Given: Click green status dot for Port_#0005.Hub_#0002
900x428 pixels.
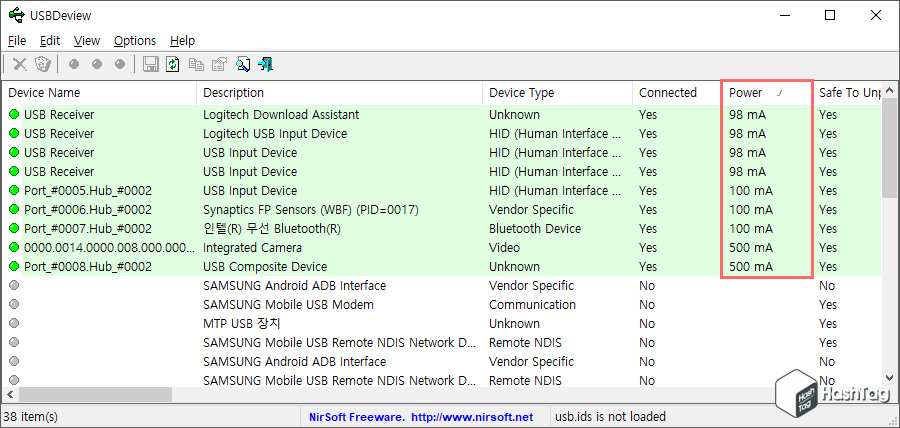Looking at the screenshot, I should (x=14, y=190).
